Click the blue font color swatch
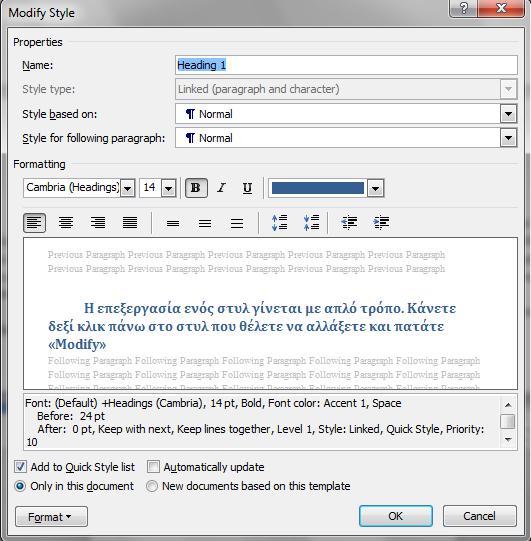Screen dimensions: 531x541 (x=318, y=188)
